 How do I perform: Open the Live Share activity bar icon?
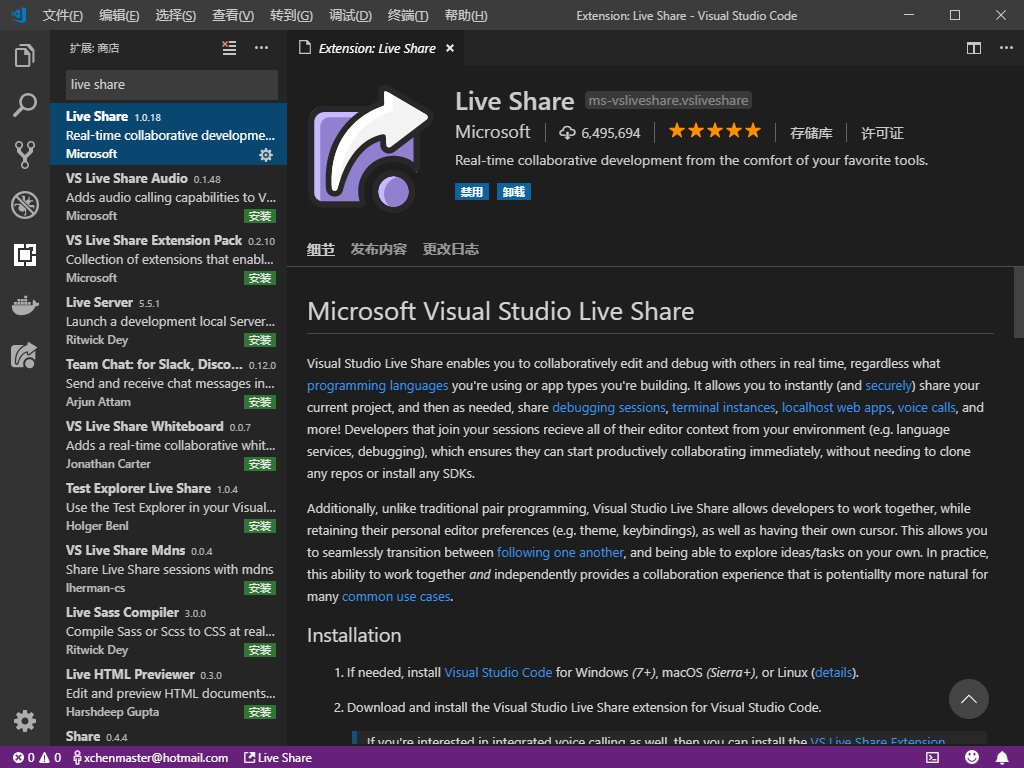point(25,355)
